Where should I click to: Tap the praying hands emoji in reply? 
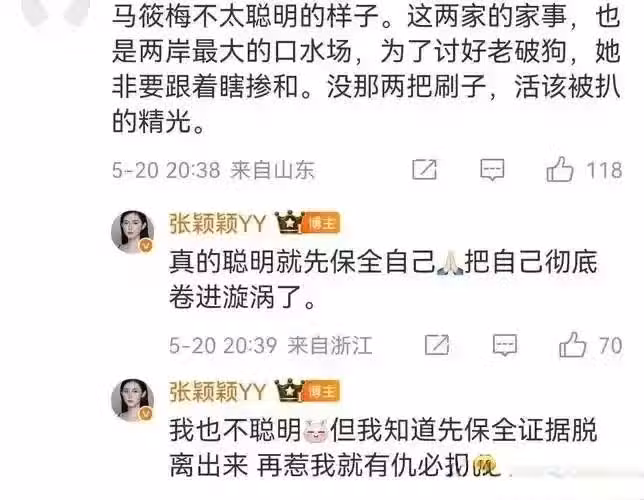click(x=450, y=263)
